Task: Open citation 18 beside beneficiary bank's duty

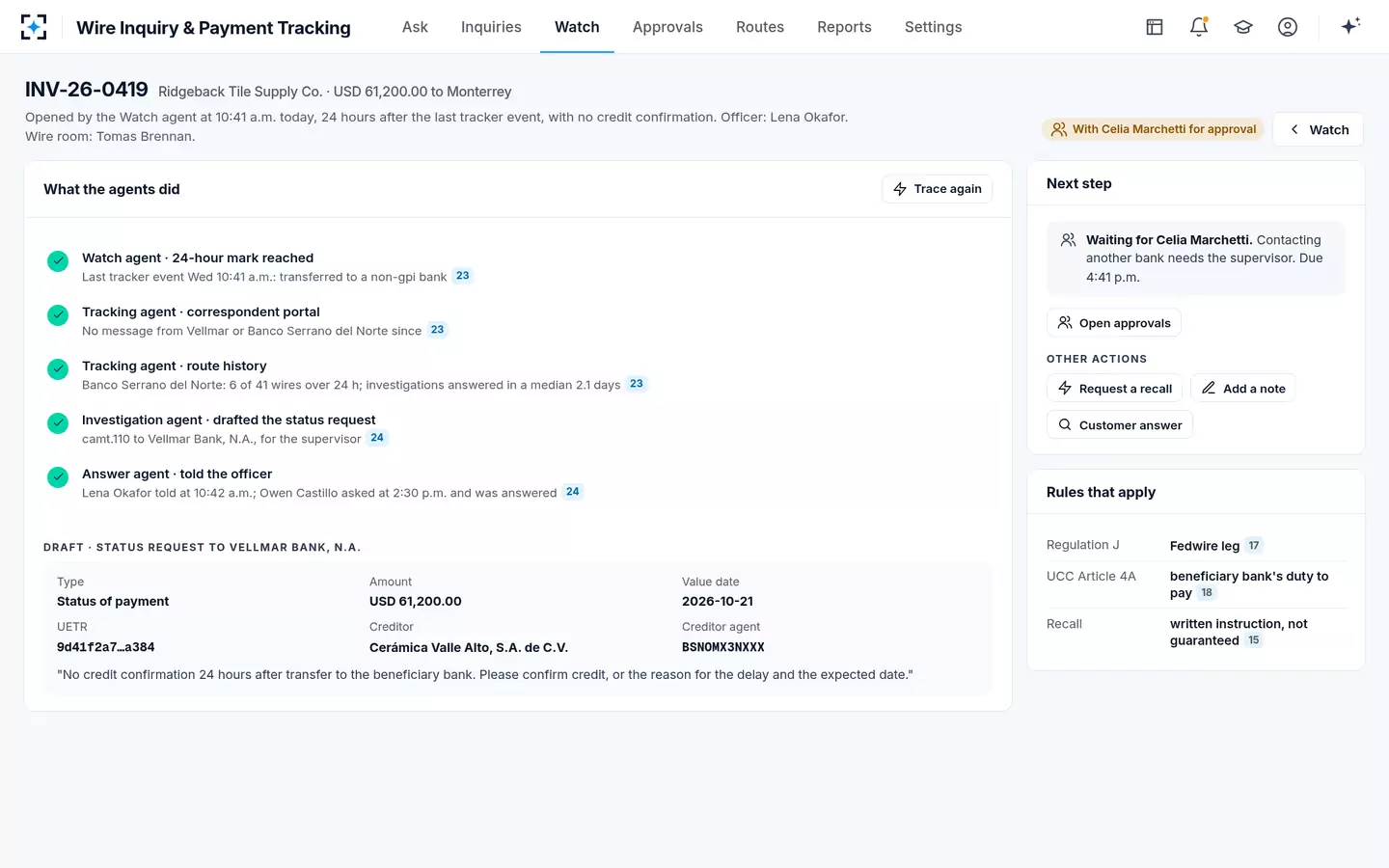Action: [1207, 593]
